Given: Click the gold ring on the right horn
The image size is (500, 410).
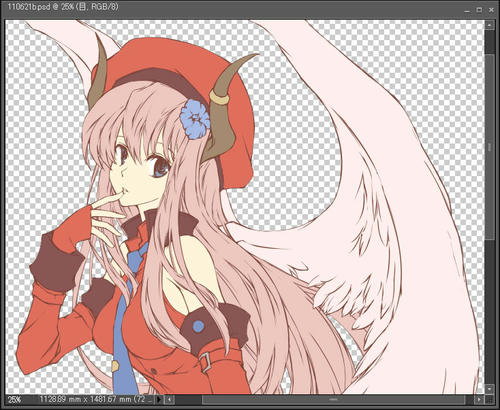Looking at the screenshot, I should tap(219, 98).
